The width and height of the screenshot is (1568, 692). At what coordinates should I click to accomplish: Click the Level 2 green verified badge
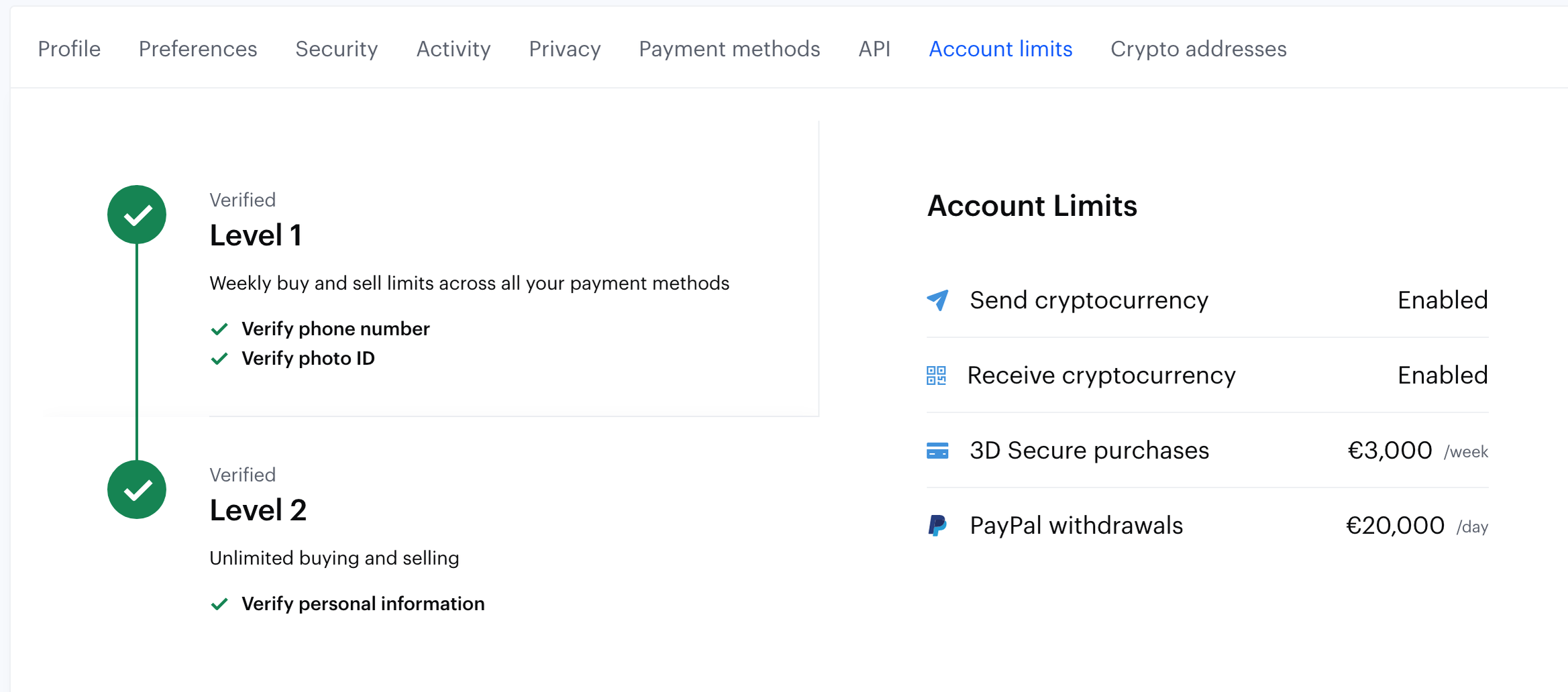click(x=137, y=489)
